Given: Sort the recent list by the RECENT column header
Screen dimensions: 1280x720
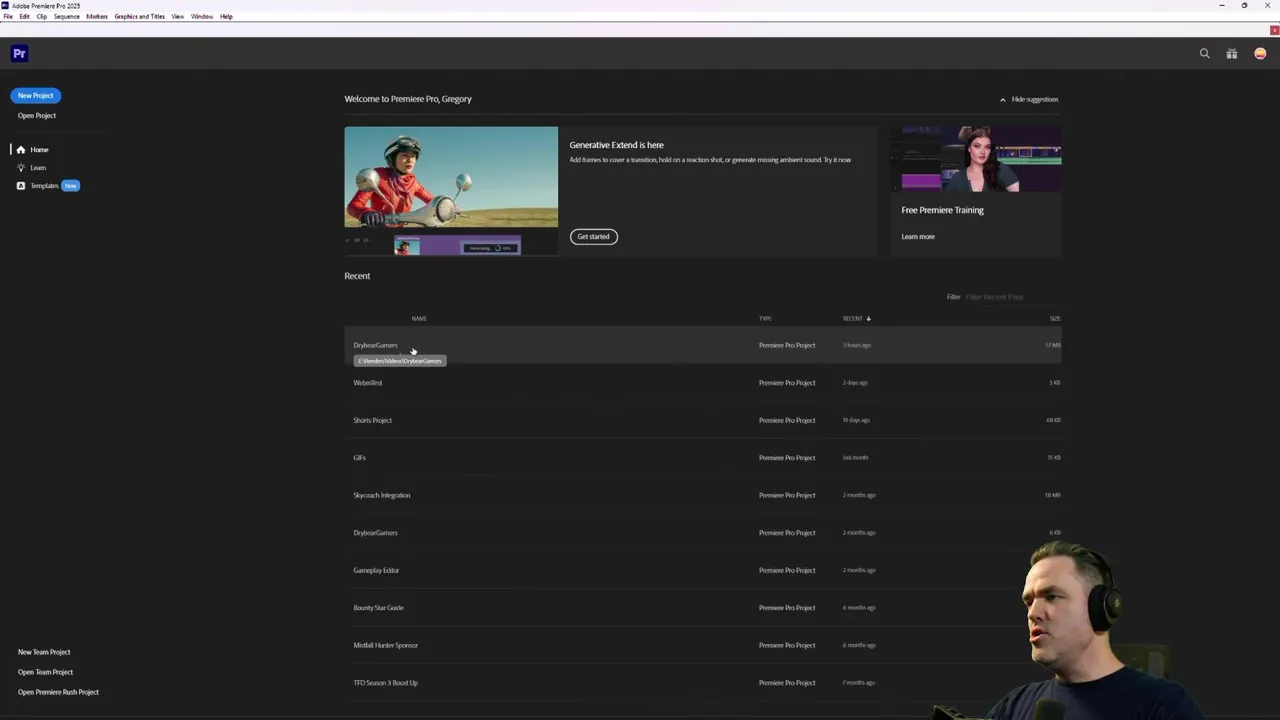Looking at the screenshot, I should coord(852,319).
